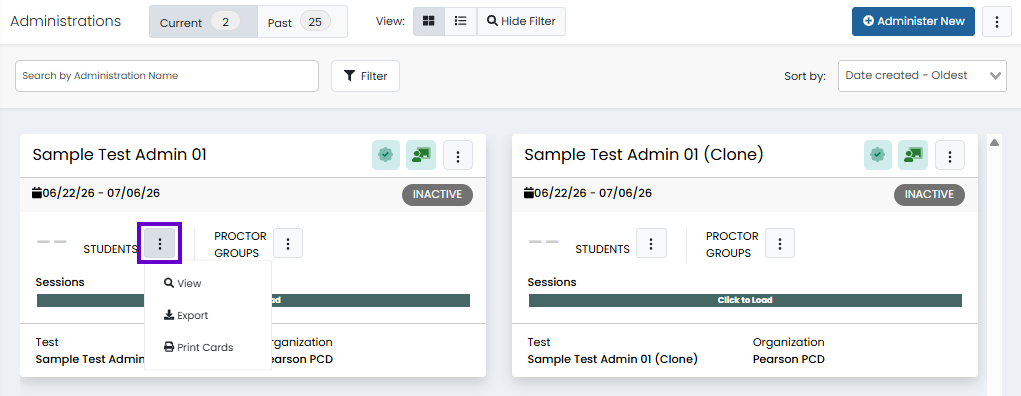Click Pearson PCD on the Clone card

pyautogui.click(x=789, y=359)
